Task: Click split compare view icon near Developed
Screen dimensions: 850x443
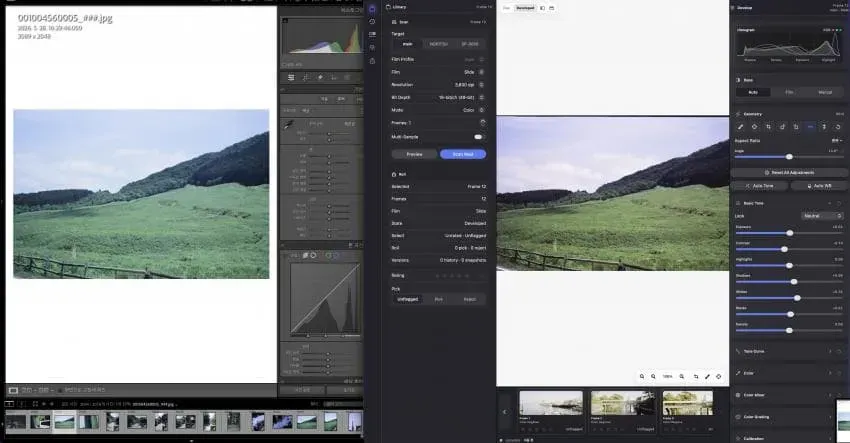Action: click(x=542, y=8)
